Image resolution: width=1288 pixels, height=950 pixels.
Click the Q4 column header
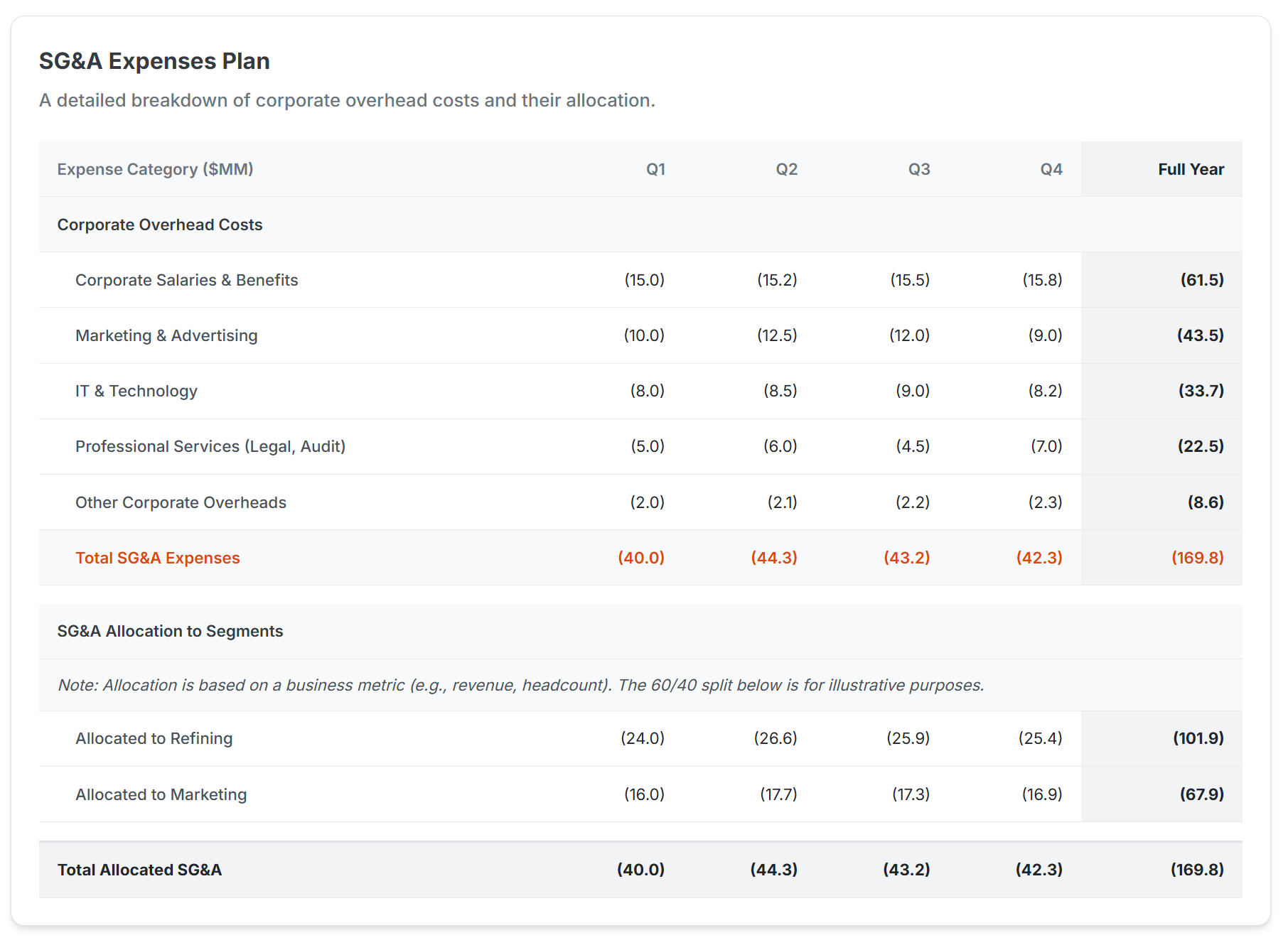click(1051, 169)
